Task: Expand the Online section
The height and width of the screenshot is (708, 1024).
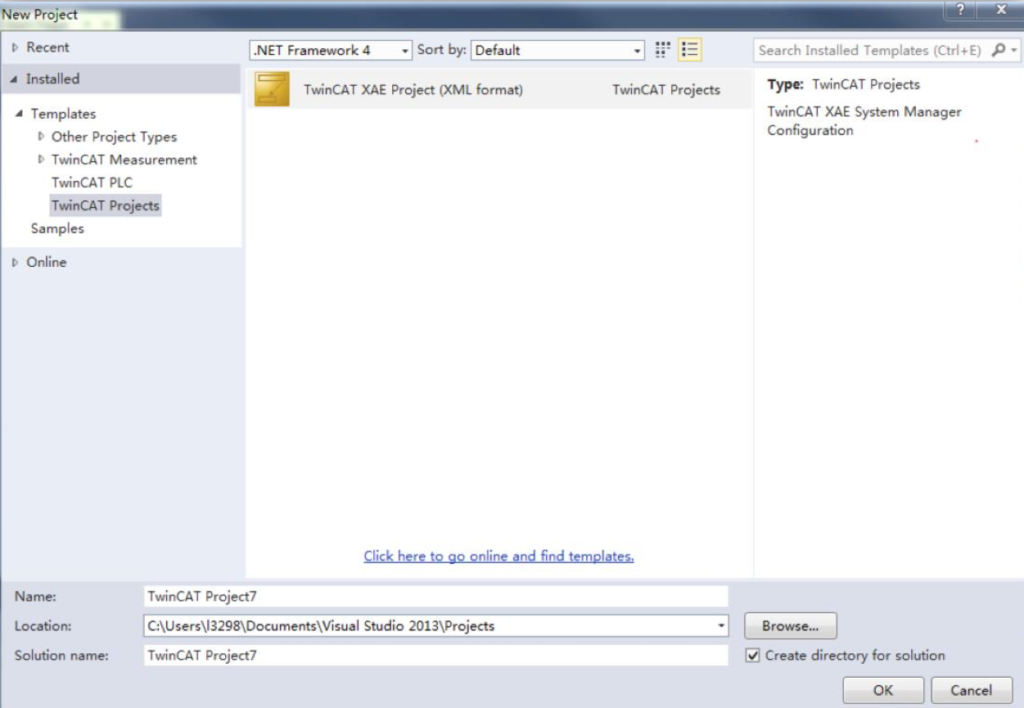Action: [x=14, y=263]
